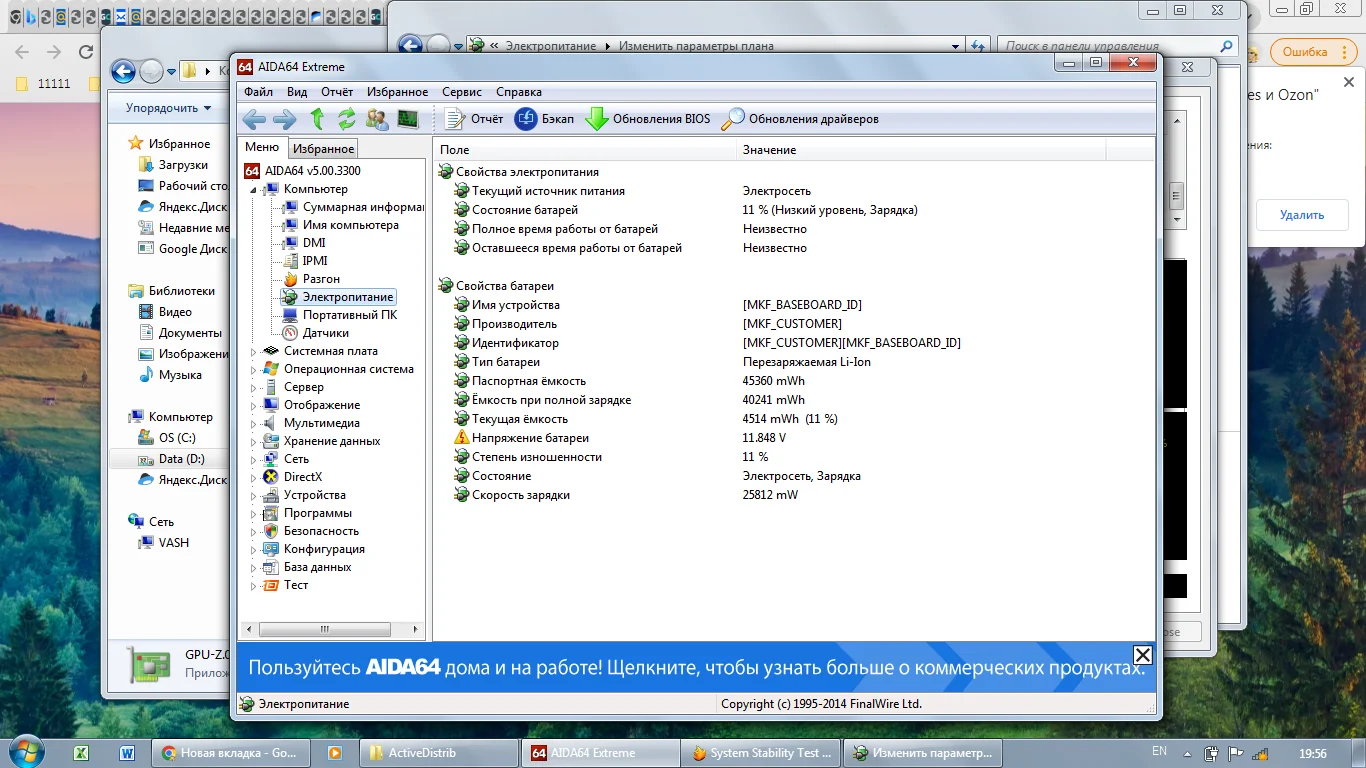The width and height of the screenshot is (1366, 768).
Task: Open Word from the taskbar
Action: coord(127,753)
